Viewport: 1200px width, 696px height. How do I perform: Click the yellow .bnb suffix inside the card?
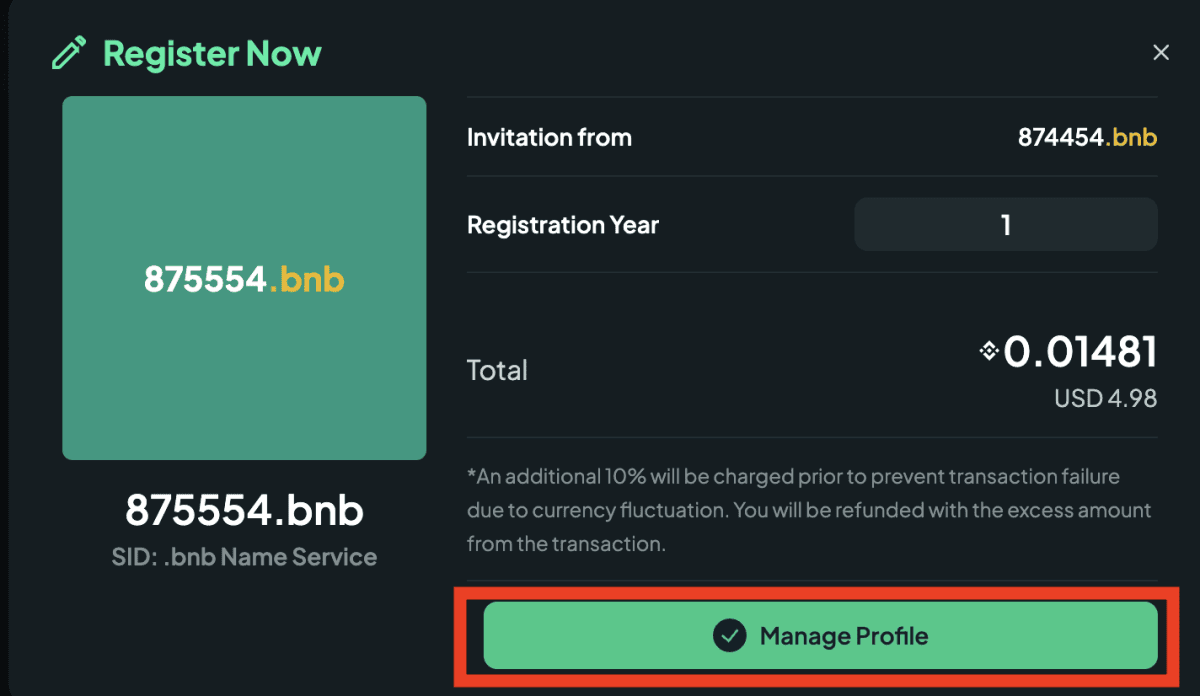306,279
